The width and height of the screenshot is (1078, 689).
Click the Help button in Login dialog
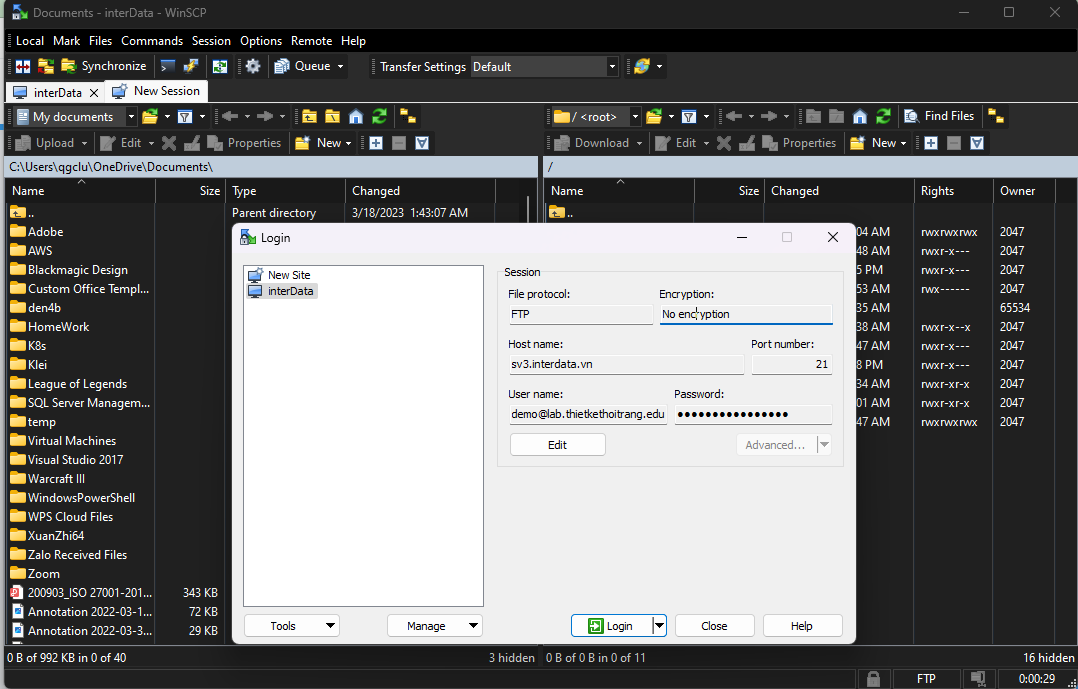coord(802,626)
